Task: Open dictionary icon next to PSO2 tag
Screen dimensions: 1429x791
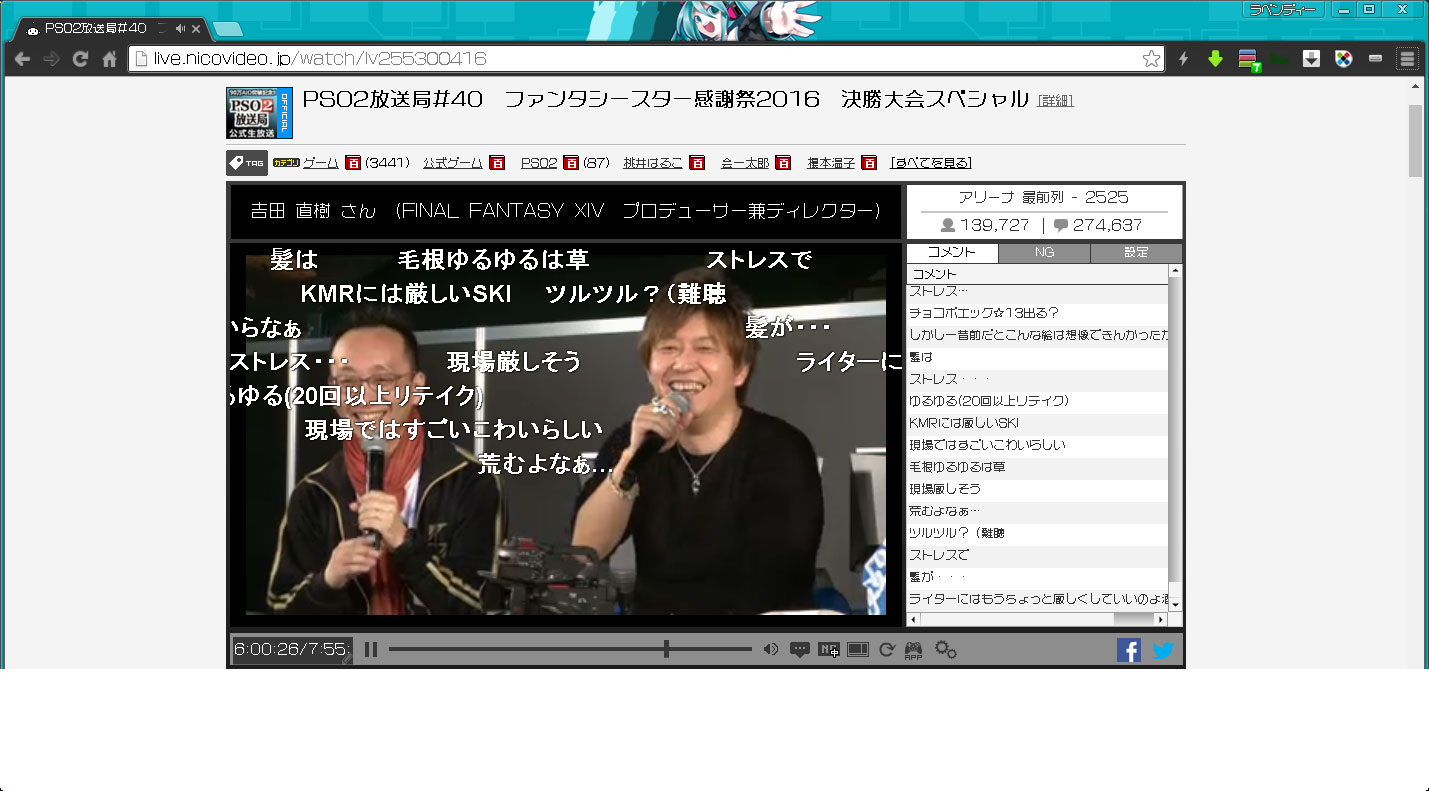Action: (x=571, y=163)
